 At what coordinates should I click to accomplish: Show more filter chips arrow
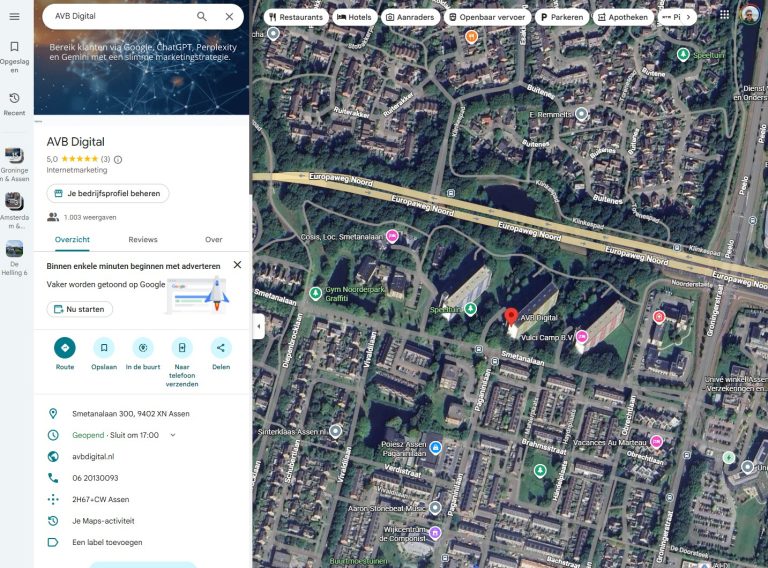click(x=689, y=17)
